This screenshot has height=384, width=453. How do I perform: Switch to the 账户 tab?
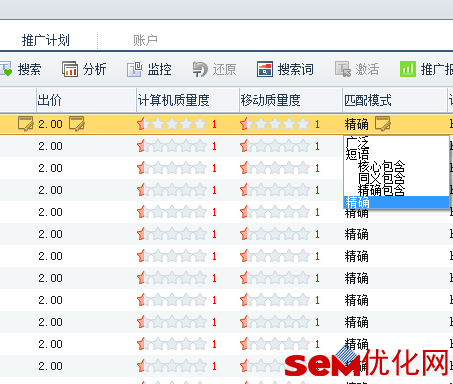tap(145, 40)
